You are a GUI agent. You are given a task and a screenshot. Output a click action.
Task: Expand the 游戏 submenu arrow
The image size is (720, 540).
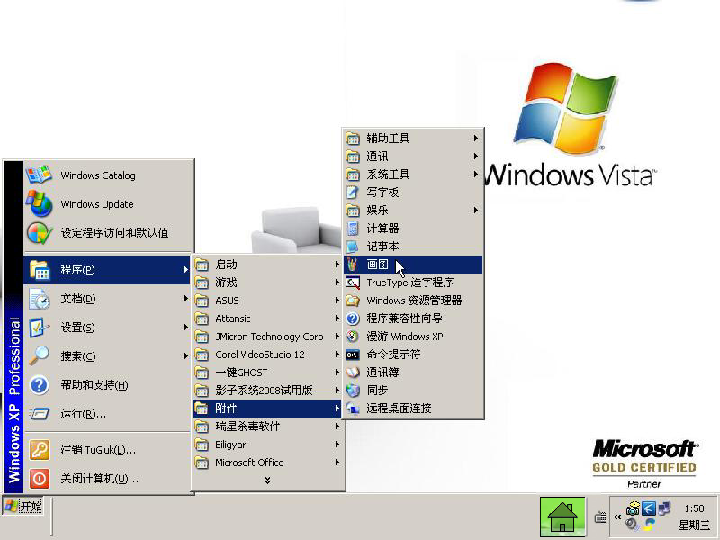[337, 282]
